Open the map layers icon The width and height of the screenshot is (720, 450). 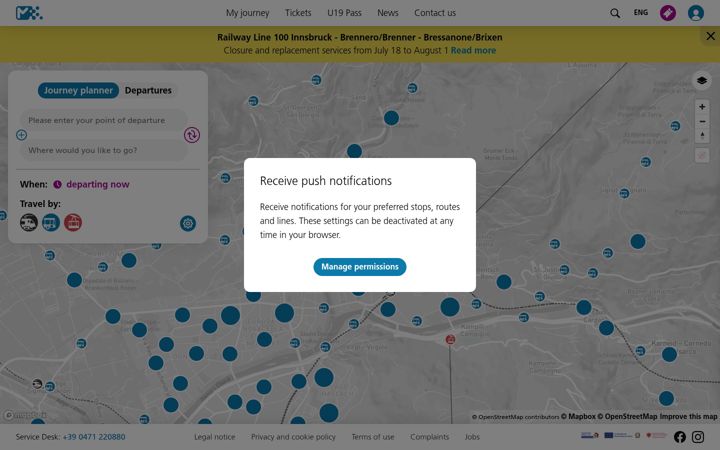(x=702, y=81)
